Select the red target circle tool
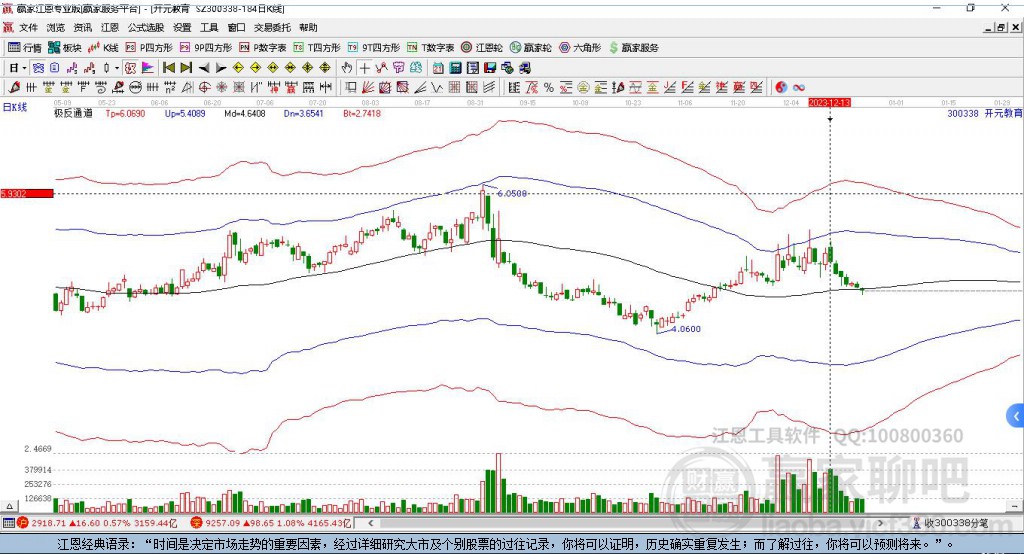This screenshot has width=1024, height=554. [204, 88]
